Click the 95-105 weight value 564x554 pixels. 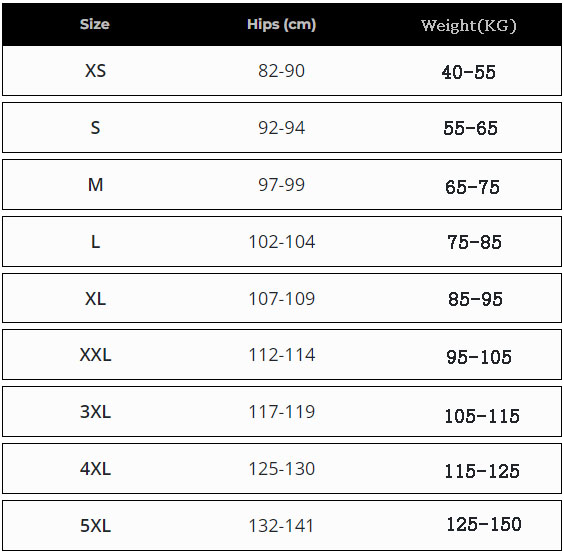click(479, 357)
